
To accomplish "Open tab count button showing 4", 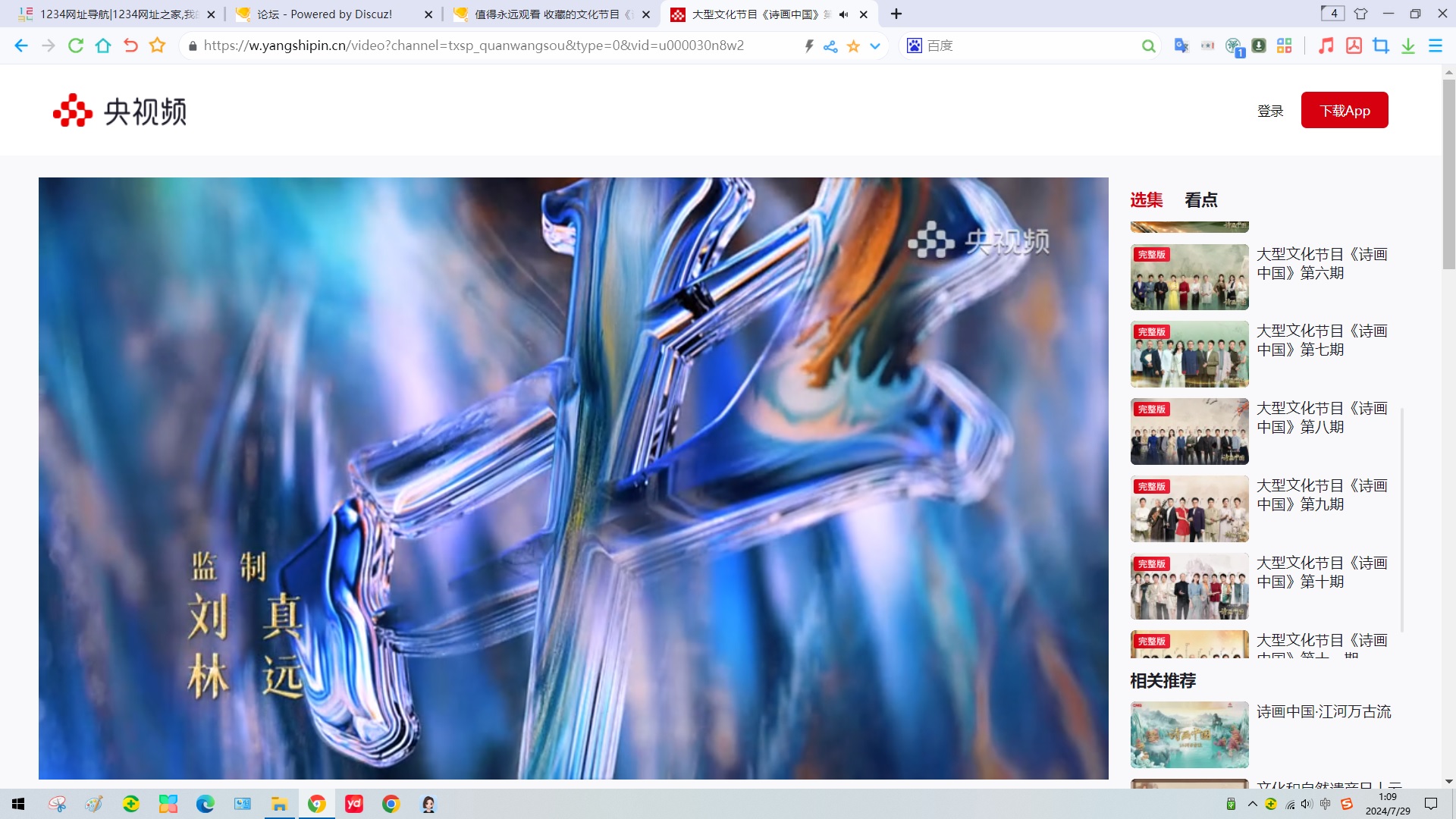I will point(1333,13).
